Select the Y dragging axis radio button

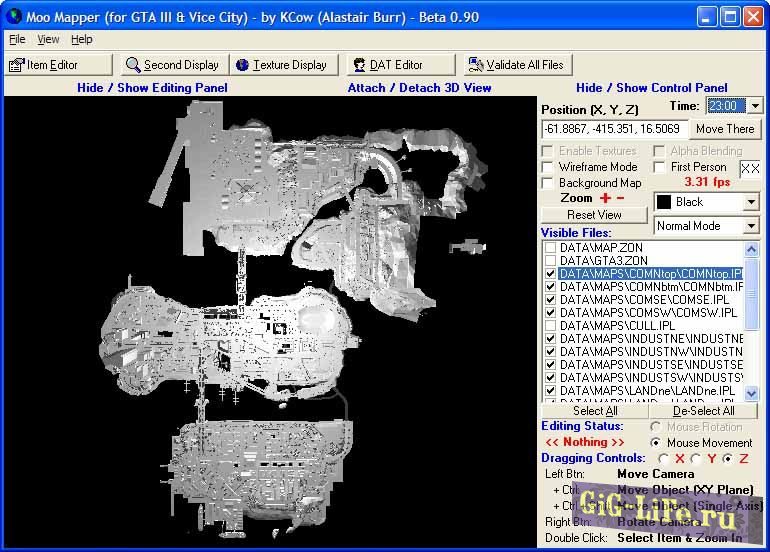696,459
